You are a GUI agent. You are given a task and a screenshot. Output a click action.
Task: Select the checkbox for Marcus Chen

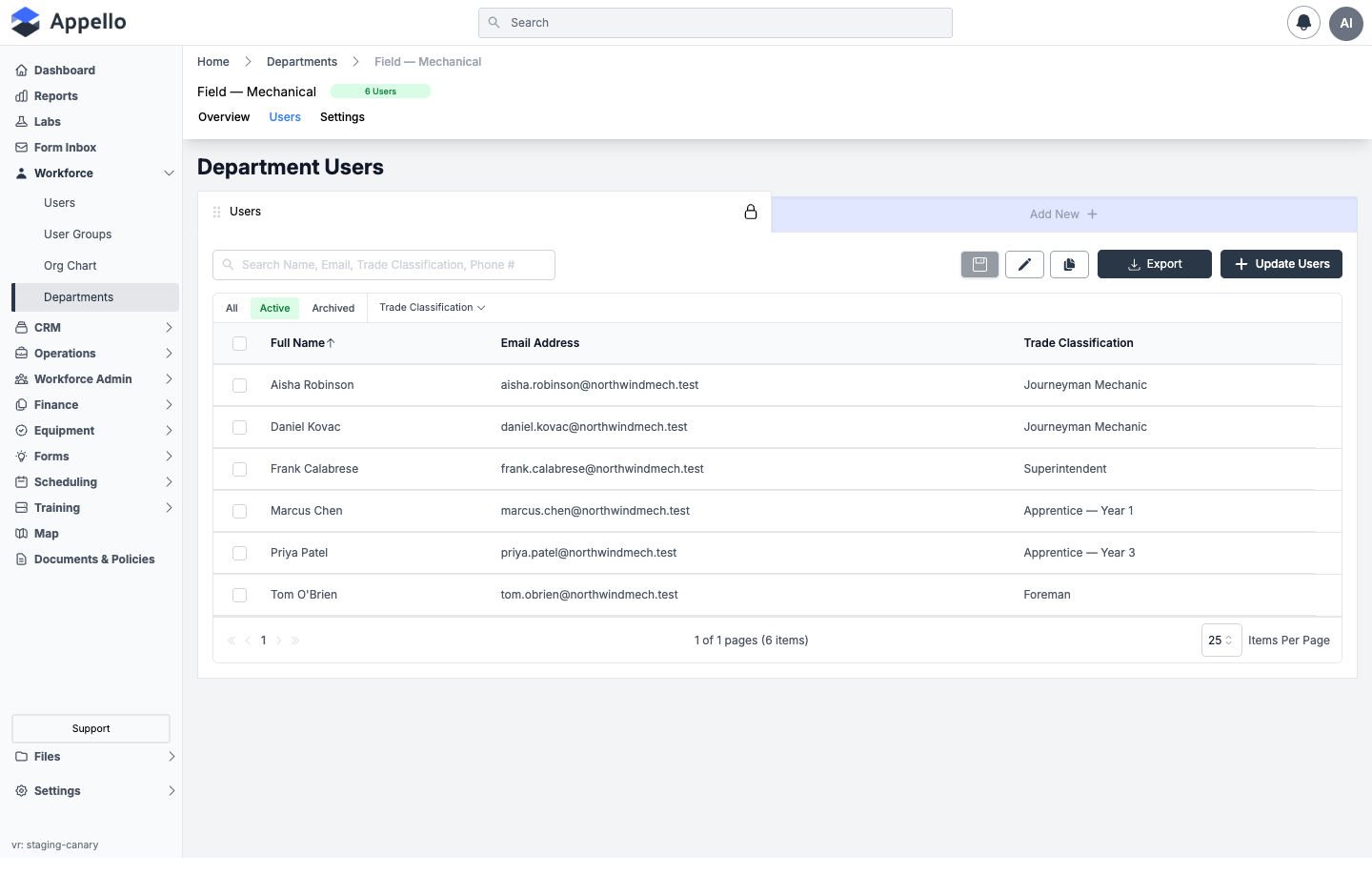(x=239, y=511)
